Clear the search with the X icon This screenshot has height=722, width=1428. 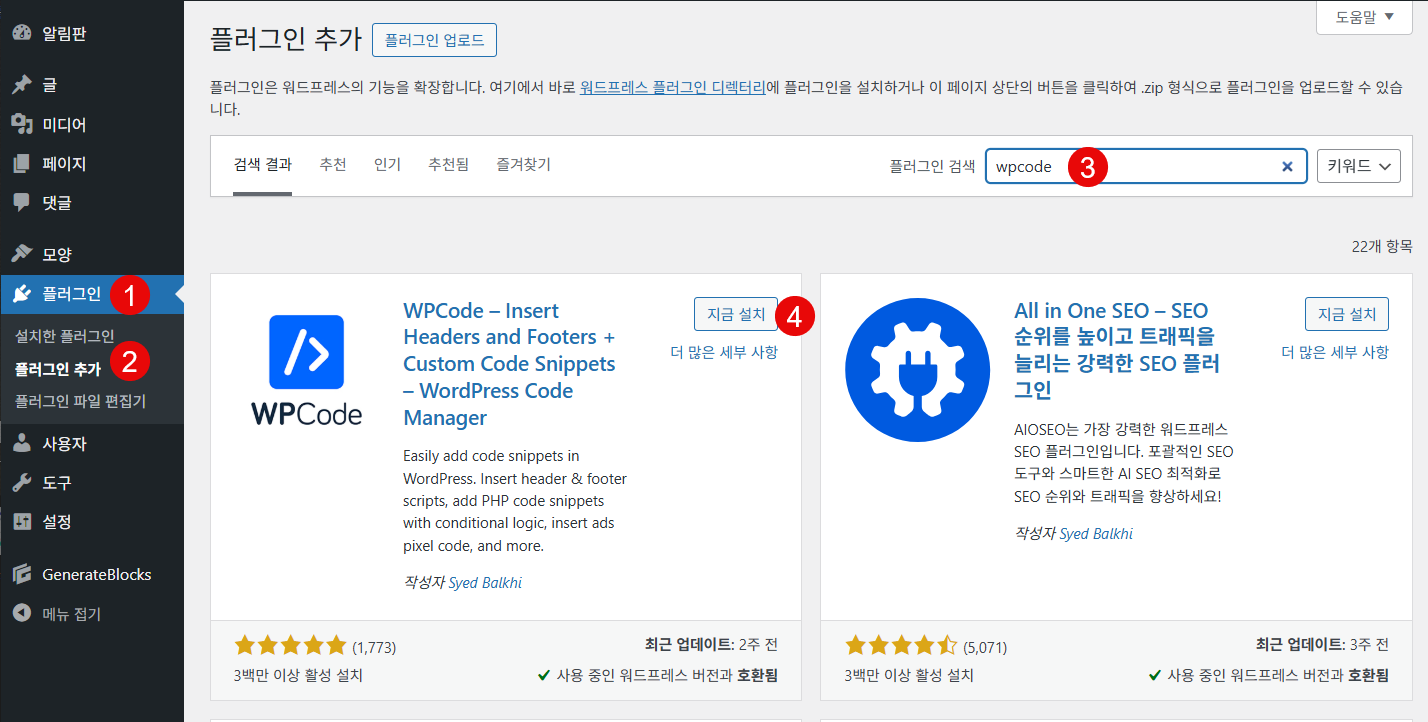pos(1287,167)
